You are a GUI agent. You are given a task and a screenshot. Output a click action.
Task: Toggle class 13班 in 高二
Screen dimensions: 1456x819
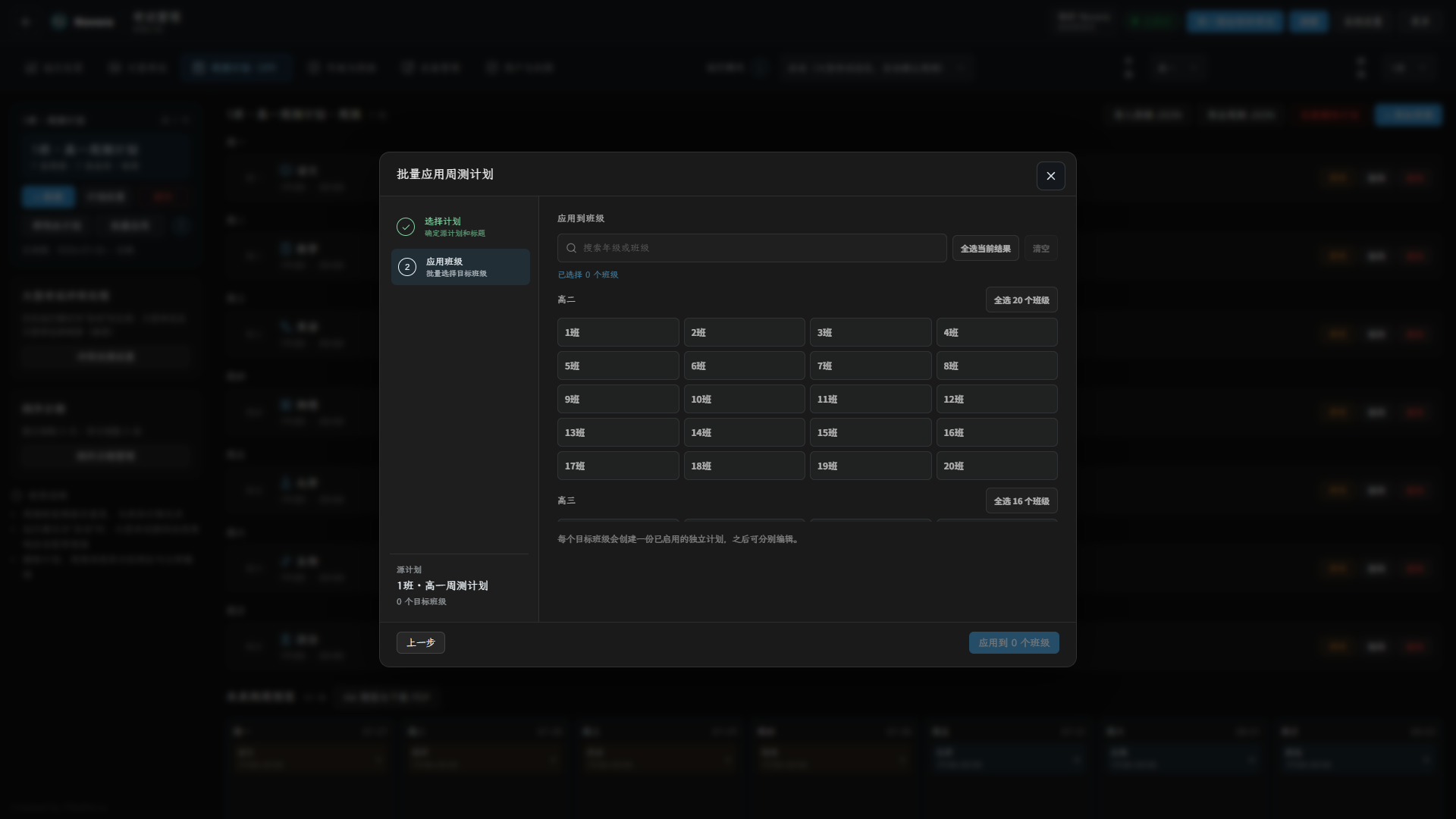coord(618,432)
